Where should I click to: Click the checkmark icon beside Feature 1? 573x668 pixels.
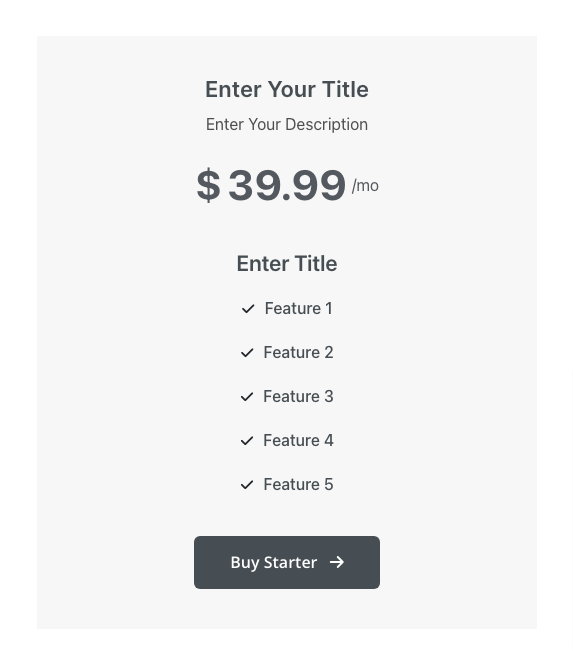(x=248, y=309)
